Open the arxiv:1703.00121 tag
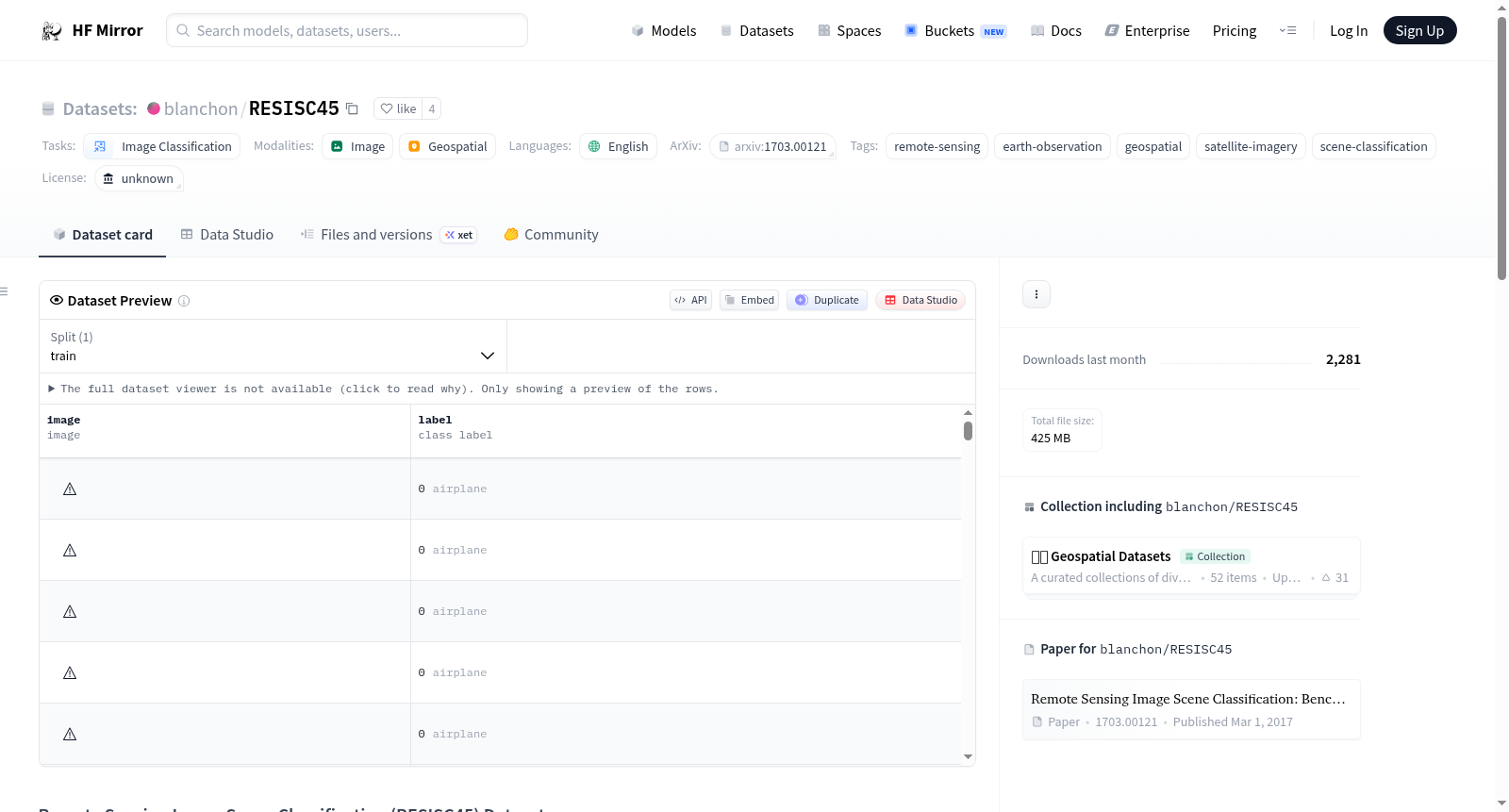This screenshot has height=812, width=1509. point(772,146)
